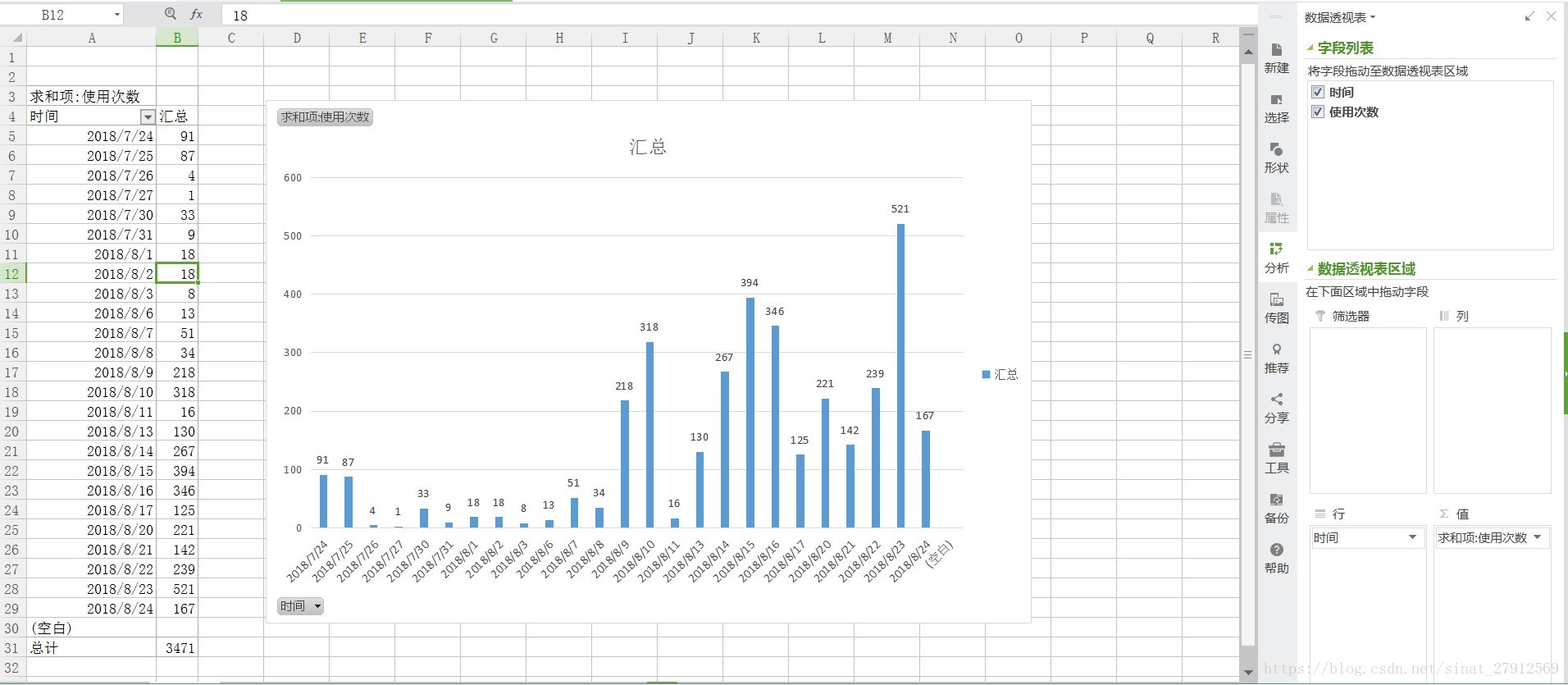Image resolution: width=1568 pixels, height=685 pixels.
Task: Select the cell with 2018/8/15 date
Action: click(91, 471)
